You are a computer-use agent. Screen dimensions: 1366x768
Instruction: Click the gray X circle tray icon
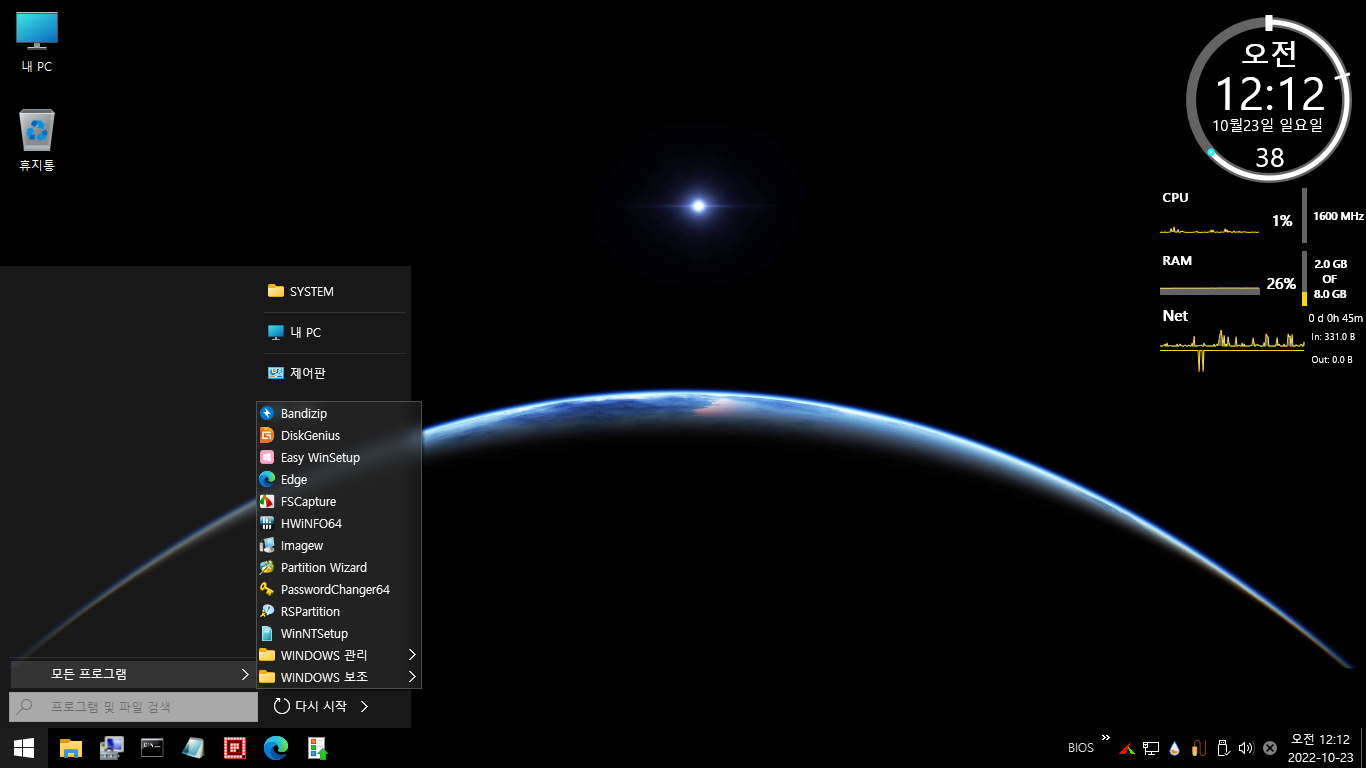(x=1270, y=748)
